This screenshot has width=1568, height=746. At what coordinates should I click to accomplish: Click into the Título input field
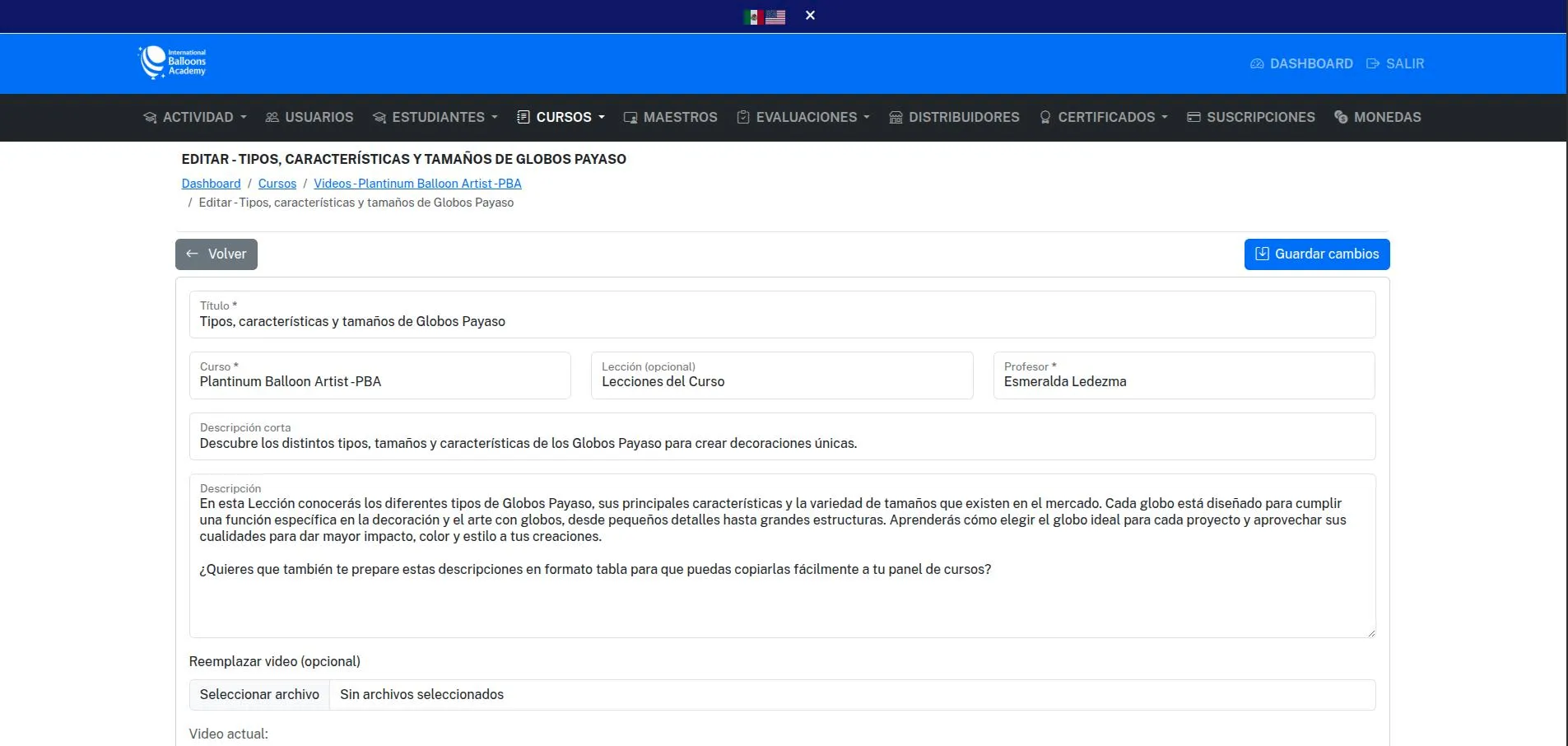782,315
